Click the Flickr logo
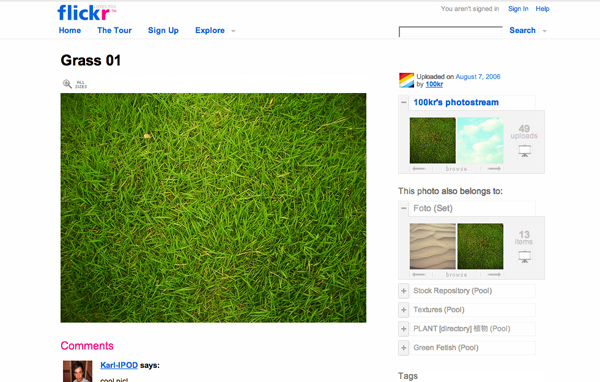This screenshot has width=600, height=382. pyautogui.click(x=86, y=13)
